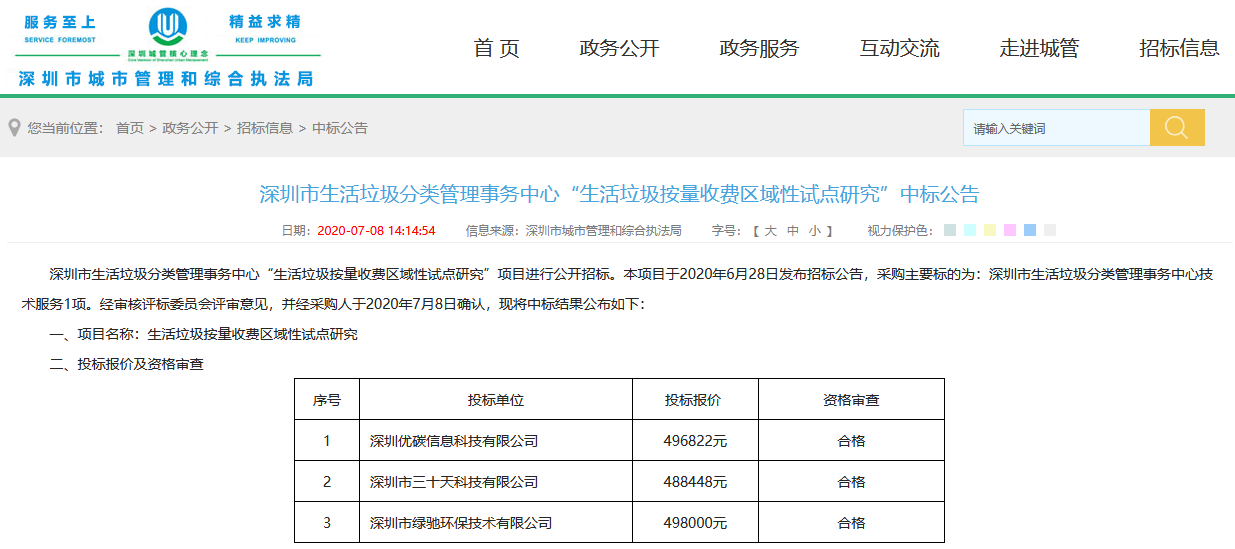Select the blue eye protection color
This screenshot has height=549, width=1235.
[x=1030, y=231]
